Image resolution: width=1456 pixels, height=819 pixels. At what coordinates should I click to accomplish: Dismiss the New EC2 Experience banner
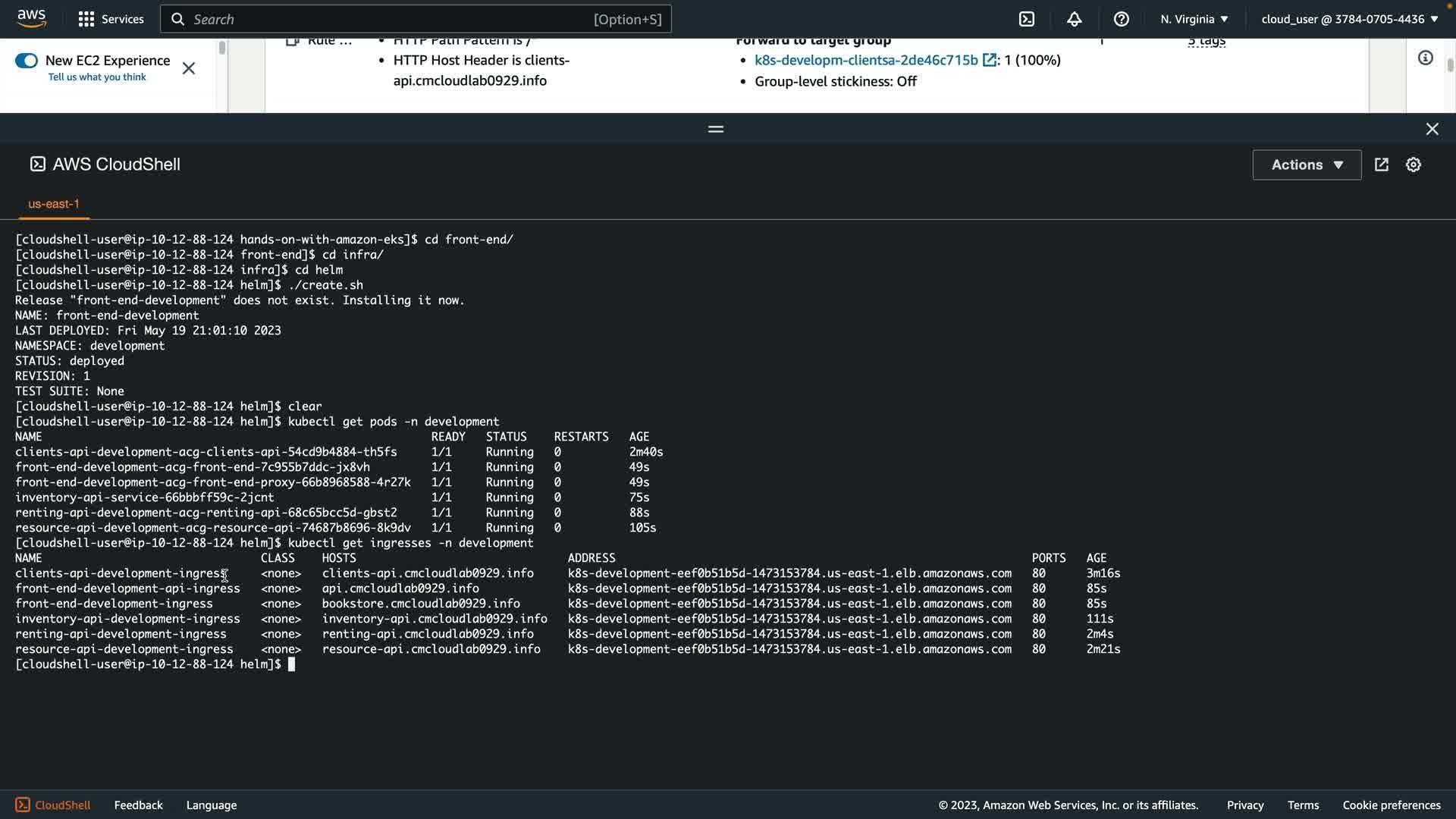point(189,68)
